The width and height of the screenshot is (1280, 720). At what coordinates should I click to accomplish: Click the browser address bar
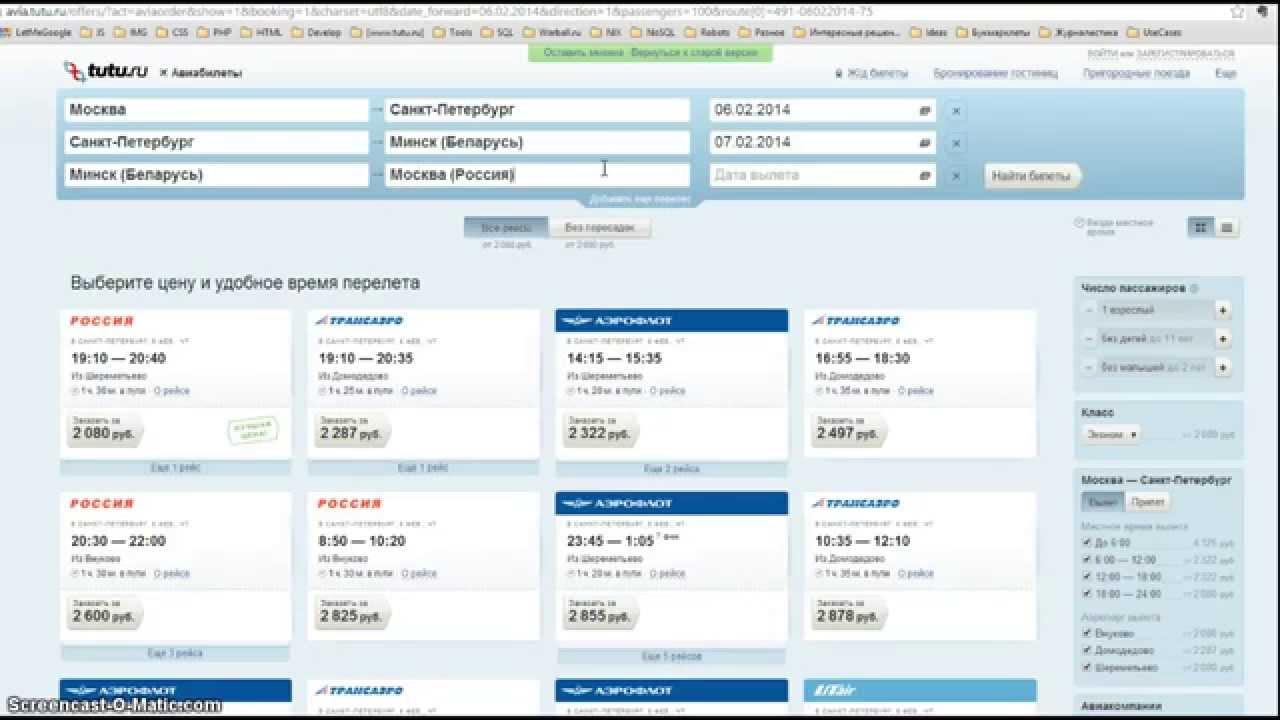coord(620,11)
